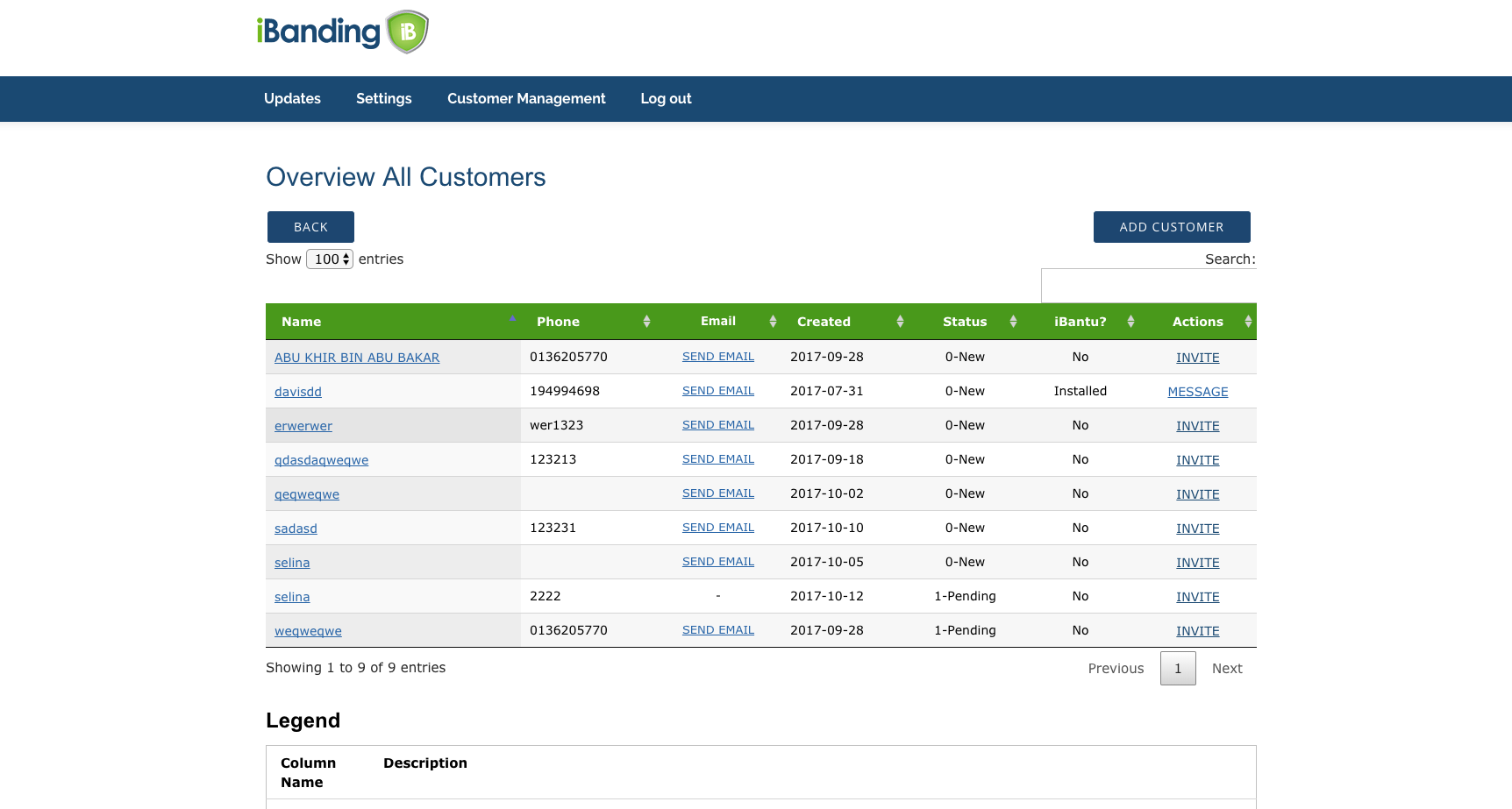Viewport: 1512px width, 809px height.
Task: Click the iBanding logo
Action: [343, 32]
